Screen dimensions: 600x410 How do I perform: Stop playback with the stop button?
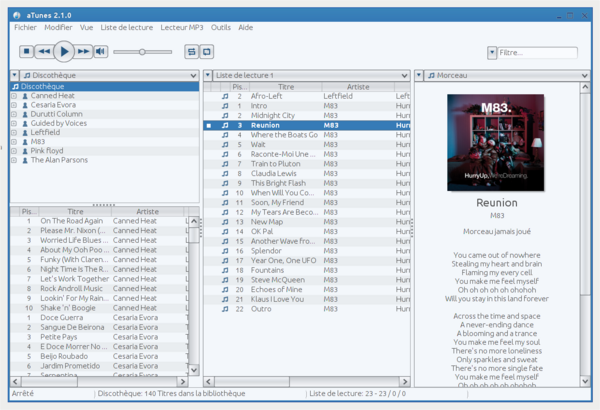click(26, 51)
